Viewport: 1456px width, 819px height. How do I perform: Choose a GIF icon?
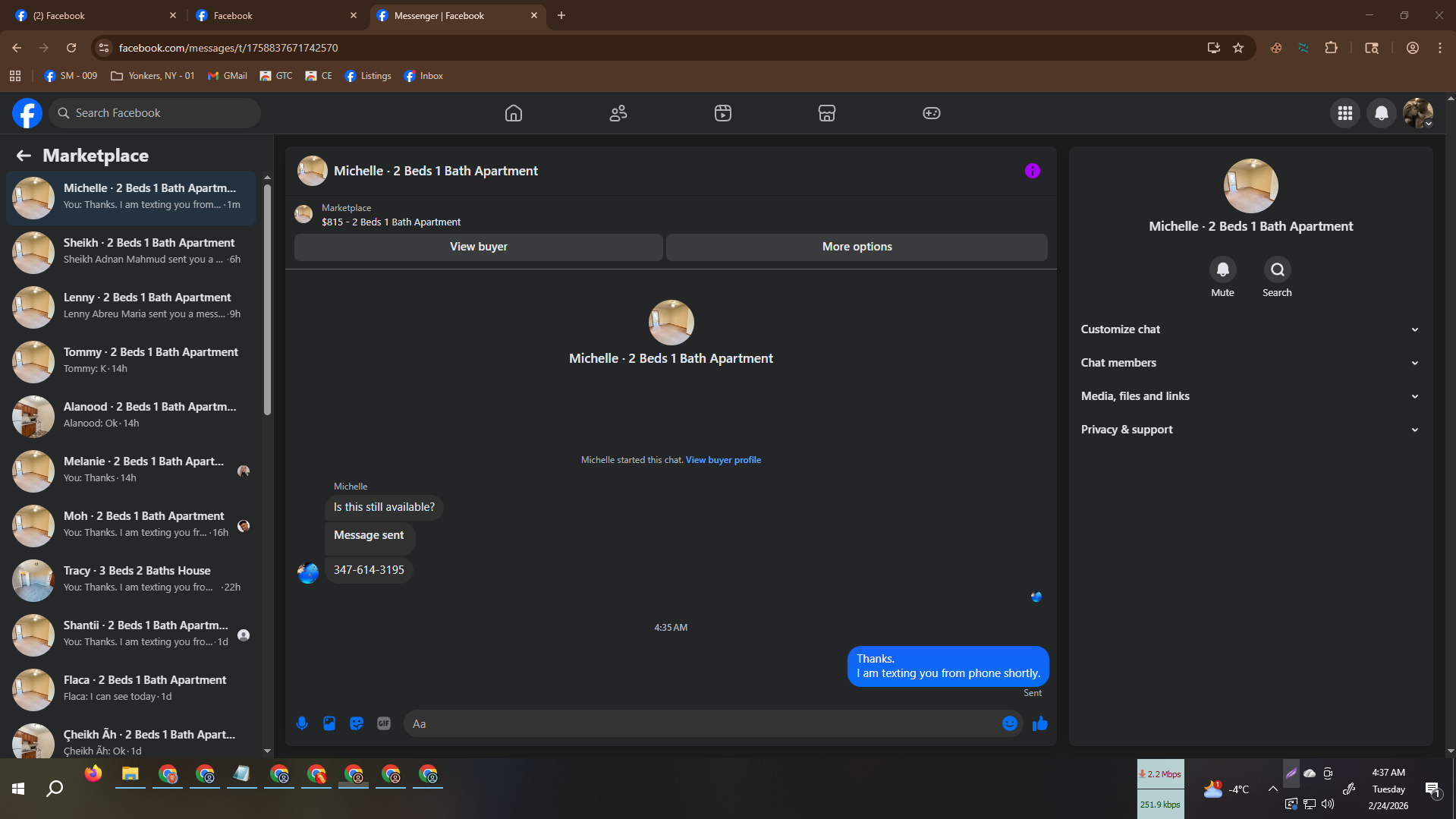coord(384,723)
